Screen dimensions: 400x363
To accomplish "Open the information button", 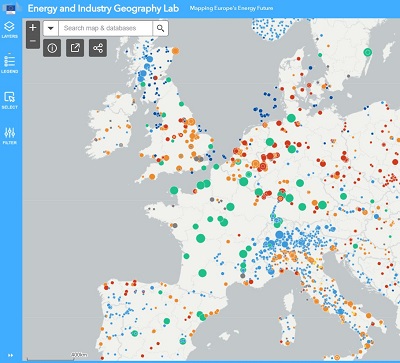I will 52,48.
